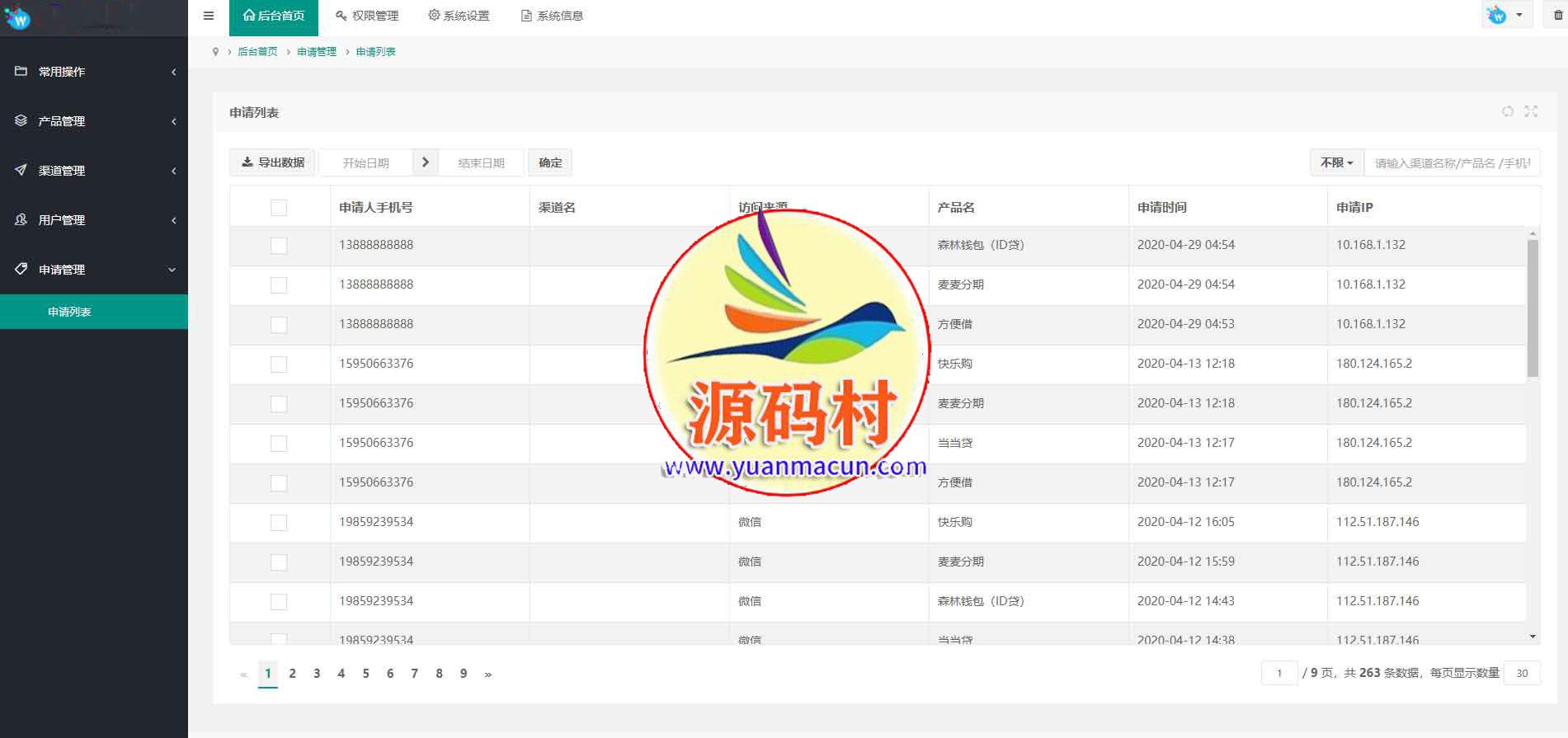The image size is (1568, 738).
Task: Expand the 渠道管理 sidebar menu
Action: pos(93,171)
